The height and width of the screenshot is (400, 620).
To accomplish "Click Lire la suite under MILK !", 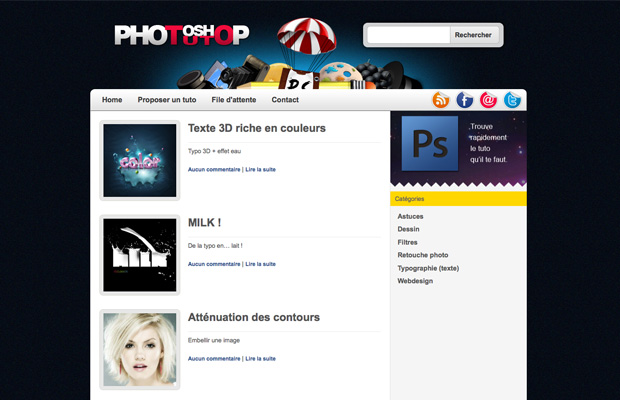I will (261, 264).
